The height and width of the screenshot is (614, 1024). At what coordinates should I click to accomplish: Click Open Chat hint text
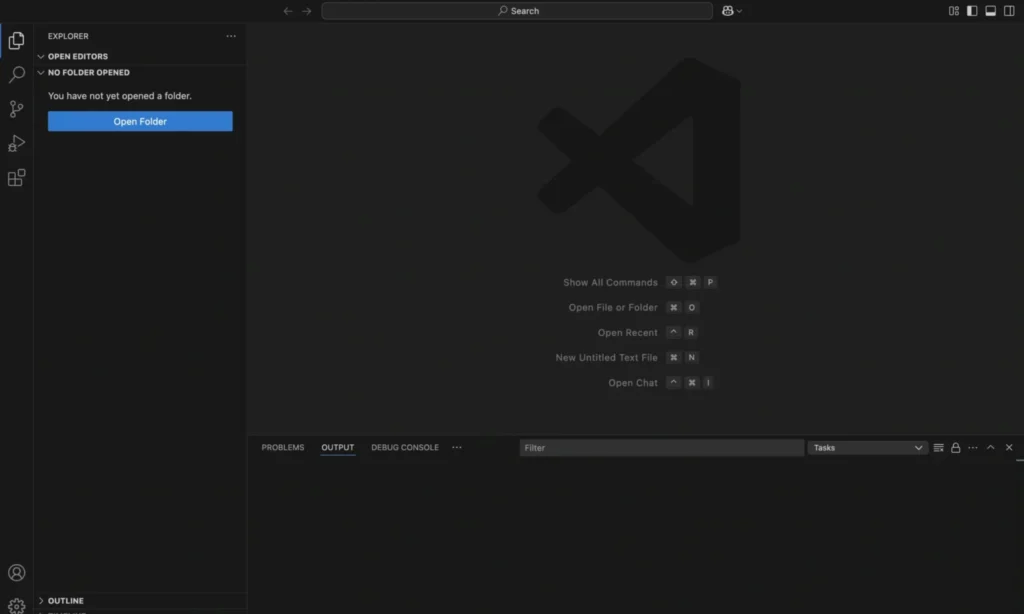[x=633, y=383]
